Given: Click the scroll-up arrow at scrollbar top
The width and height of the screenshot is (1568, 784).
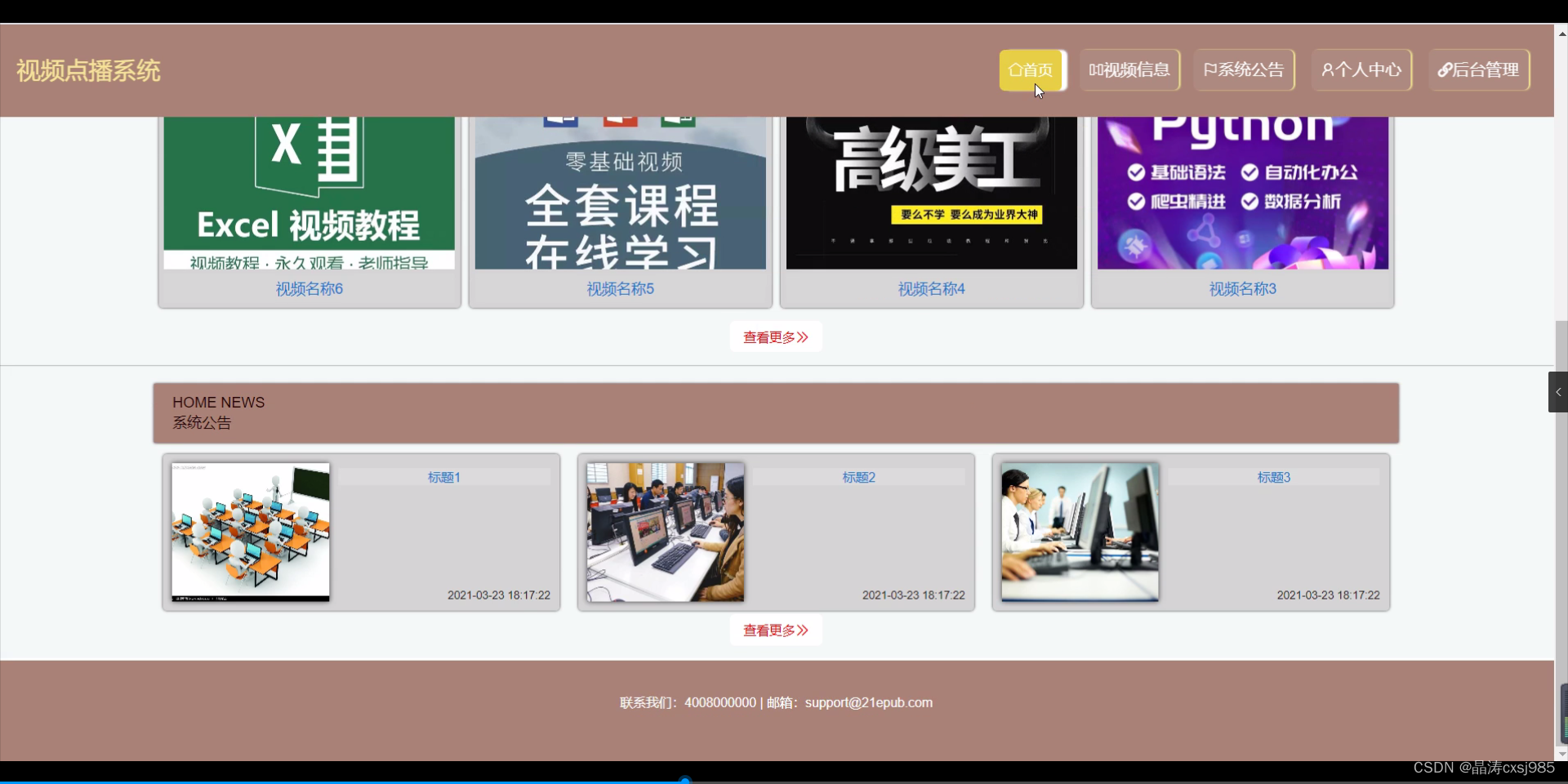Looking at the screenshot, I should 1561,33.
